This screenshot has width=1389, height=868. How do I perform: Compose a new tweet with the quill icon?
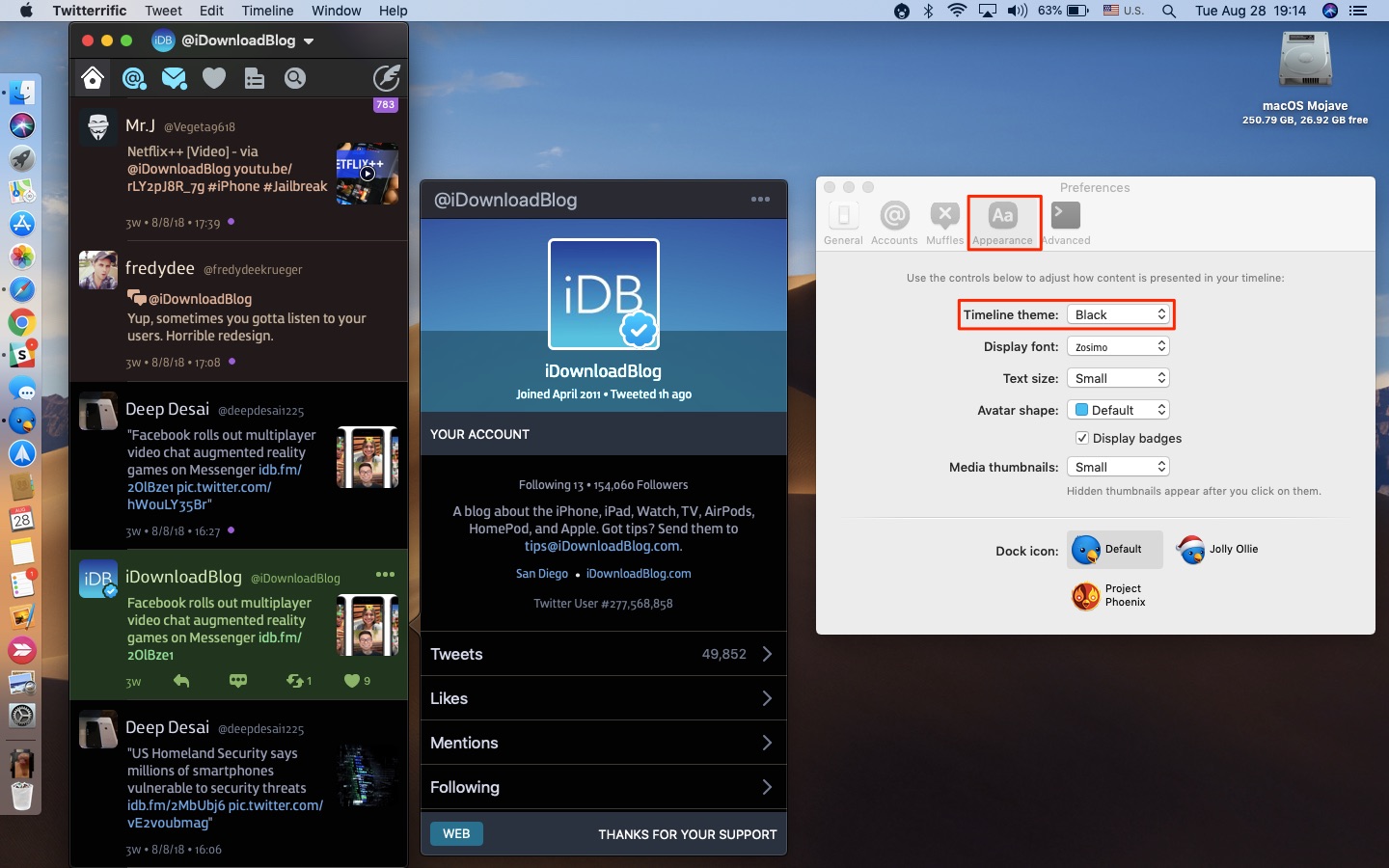tap(386, 78)
